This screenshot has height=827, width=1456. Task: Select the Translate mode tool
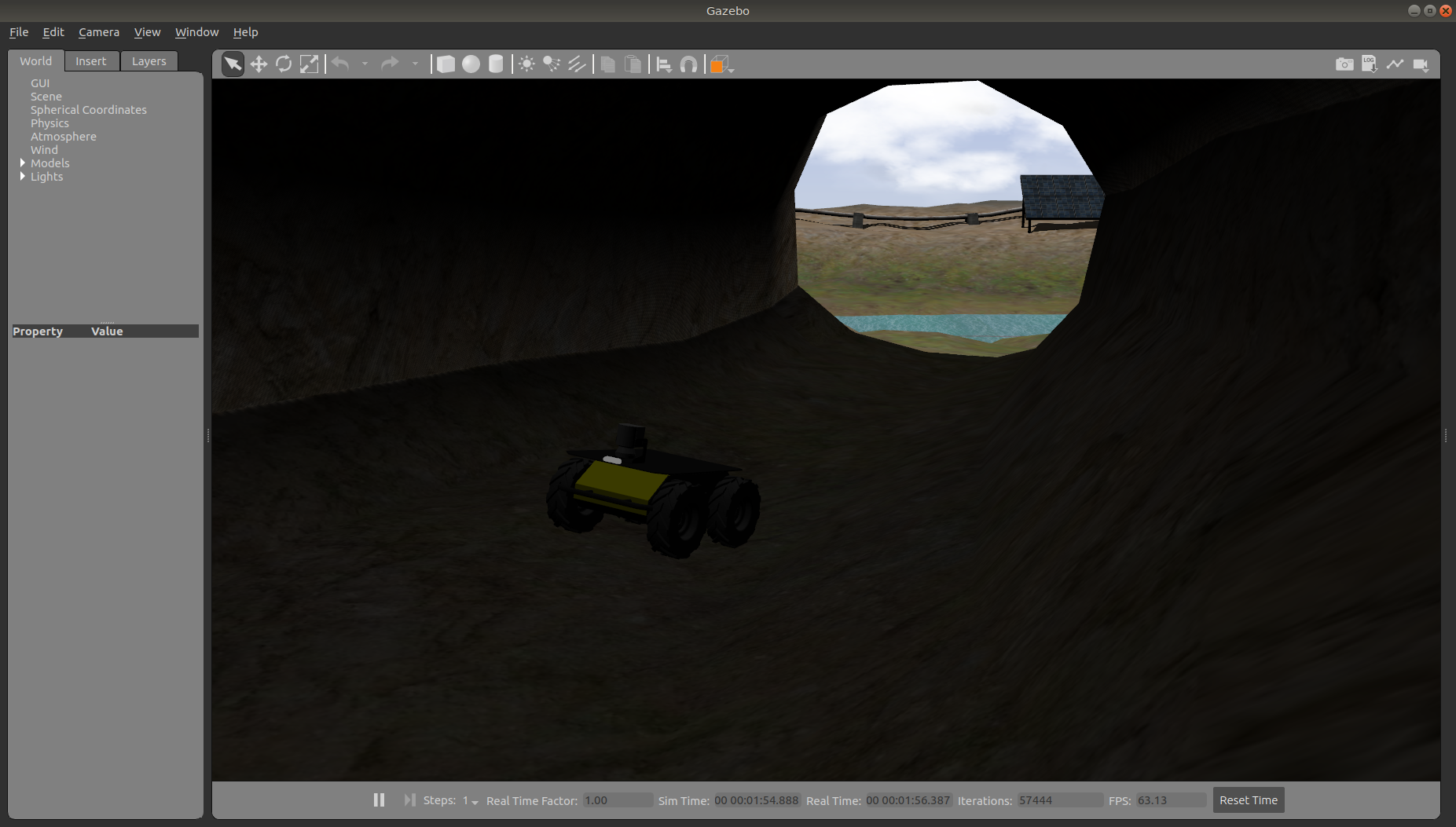pyautogui.click(x=259, y=64)
